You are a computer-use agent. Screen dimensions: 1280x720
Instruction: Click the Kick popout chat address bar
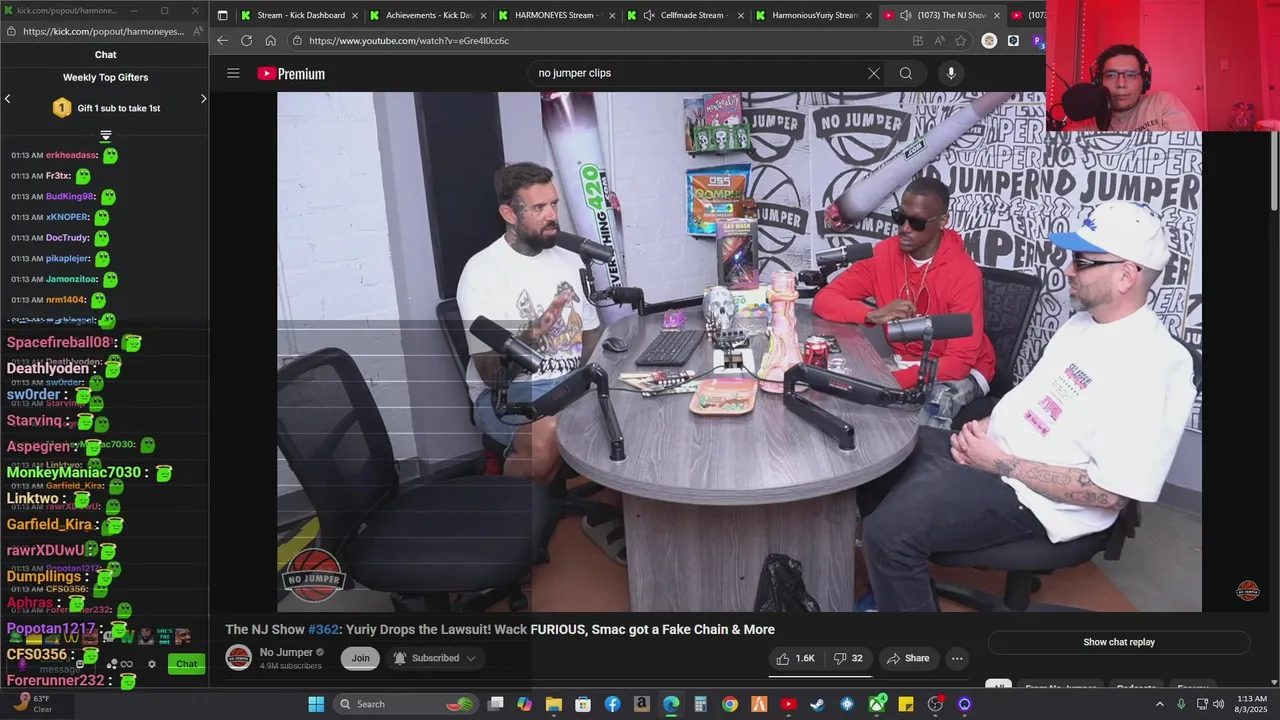tap(104, 31)
